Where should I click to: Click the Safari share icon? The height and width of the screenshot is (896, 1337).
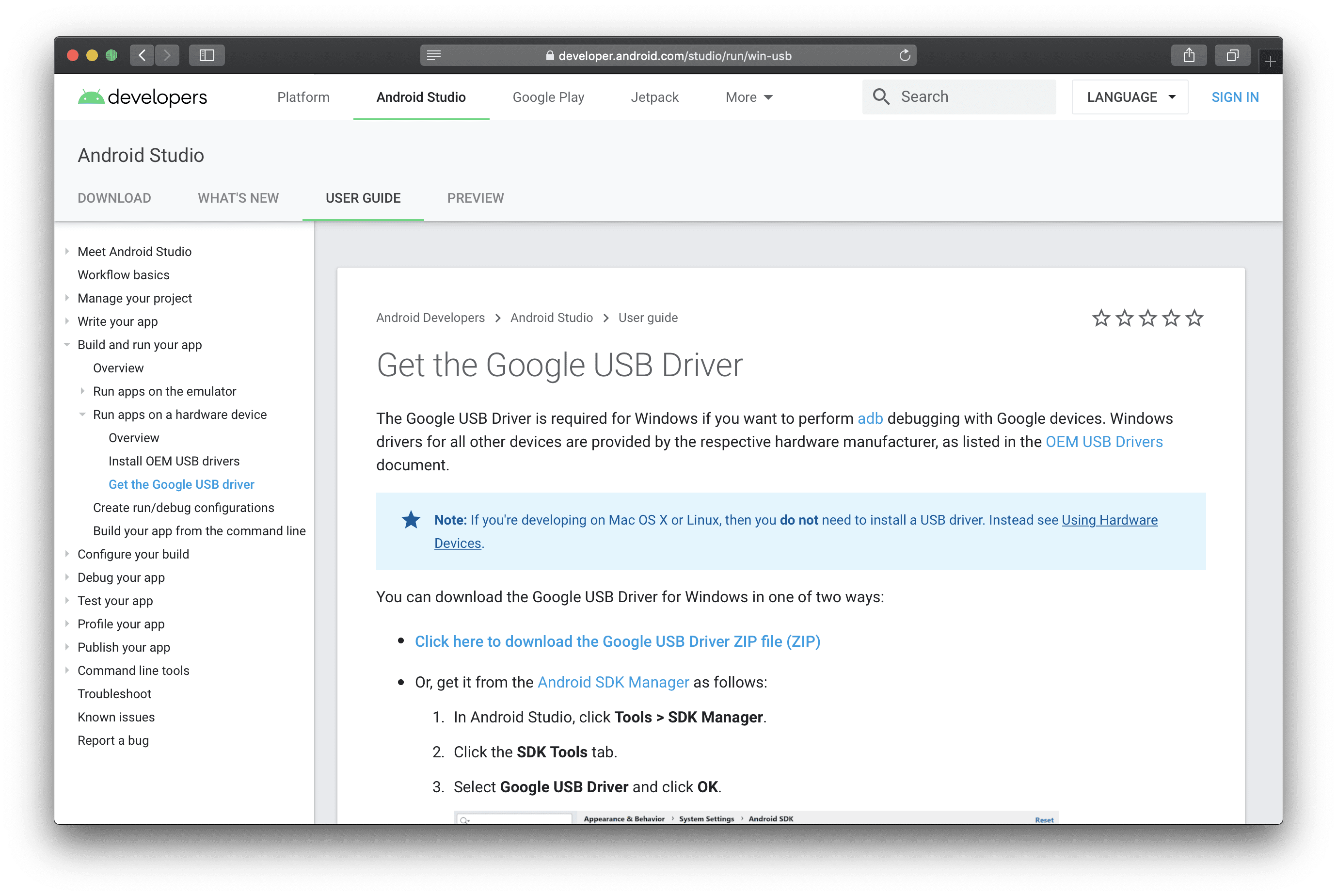point(1189,55)
